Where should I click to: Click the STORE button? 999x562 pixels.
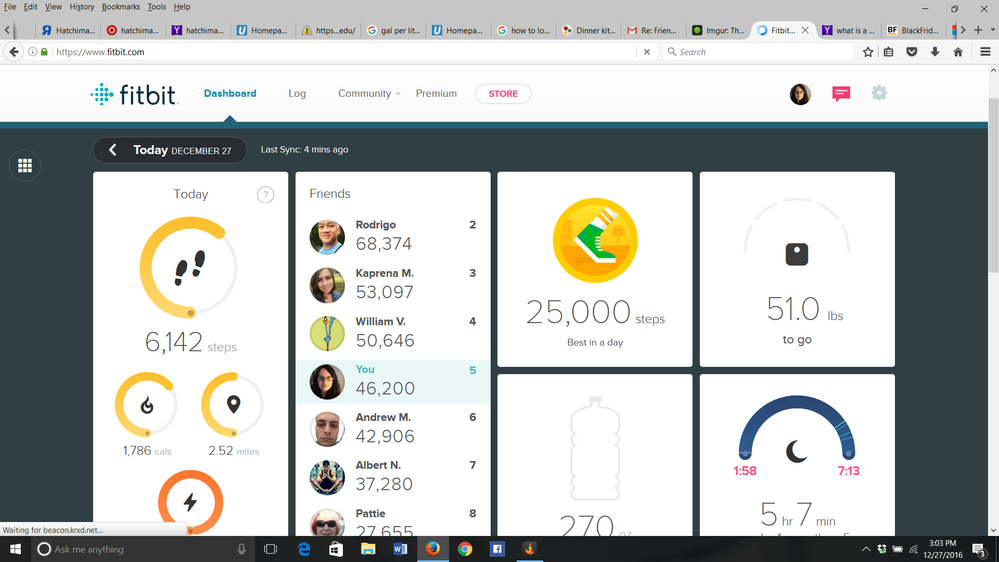[x=503, y=94]
